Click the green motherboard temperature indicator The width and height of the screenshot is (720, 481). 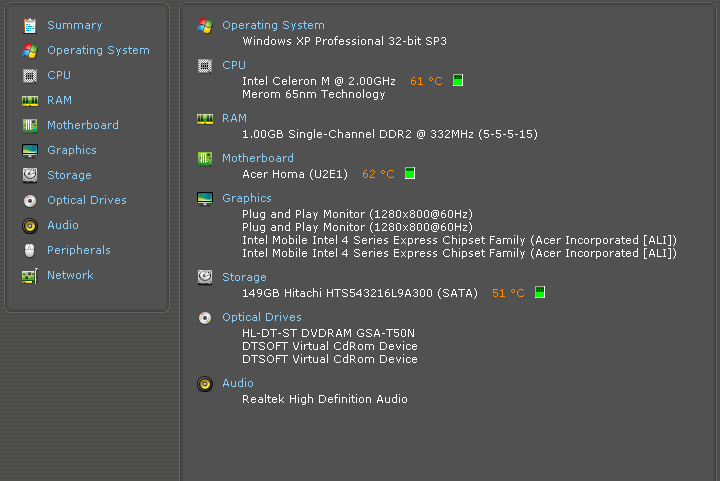tap(410, 173)
